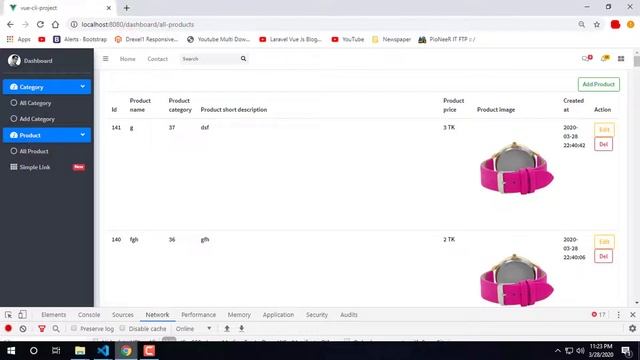Collapse the Product menu chevron

coord(82,135)
